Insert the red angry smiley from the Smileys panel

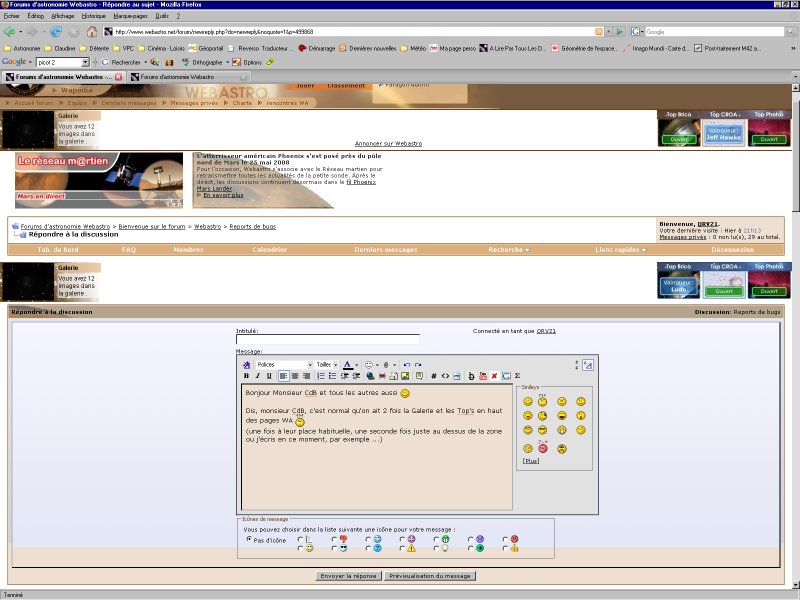(x=543, y=447)
